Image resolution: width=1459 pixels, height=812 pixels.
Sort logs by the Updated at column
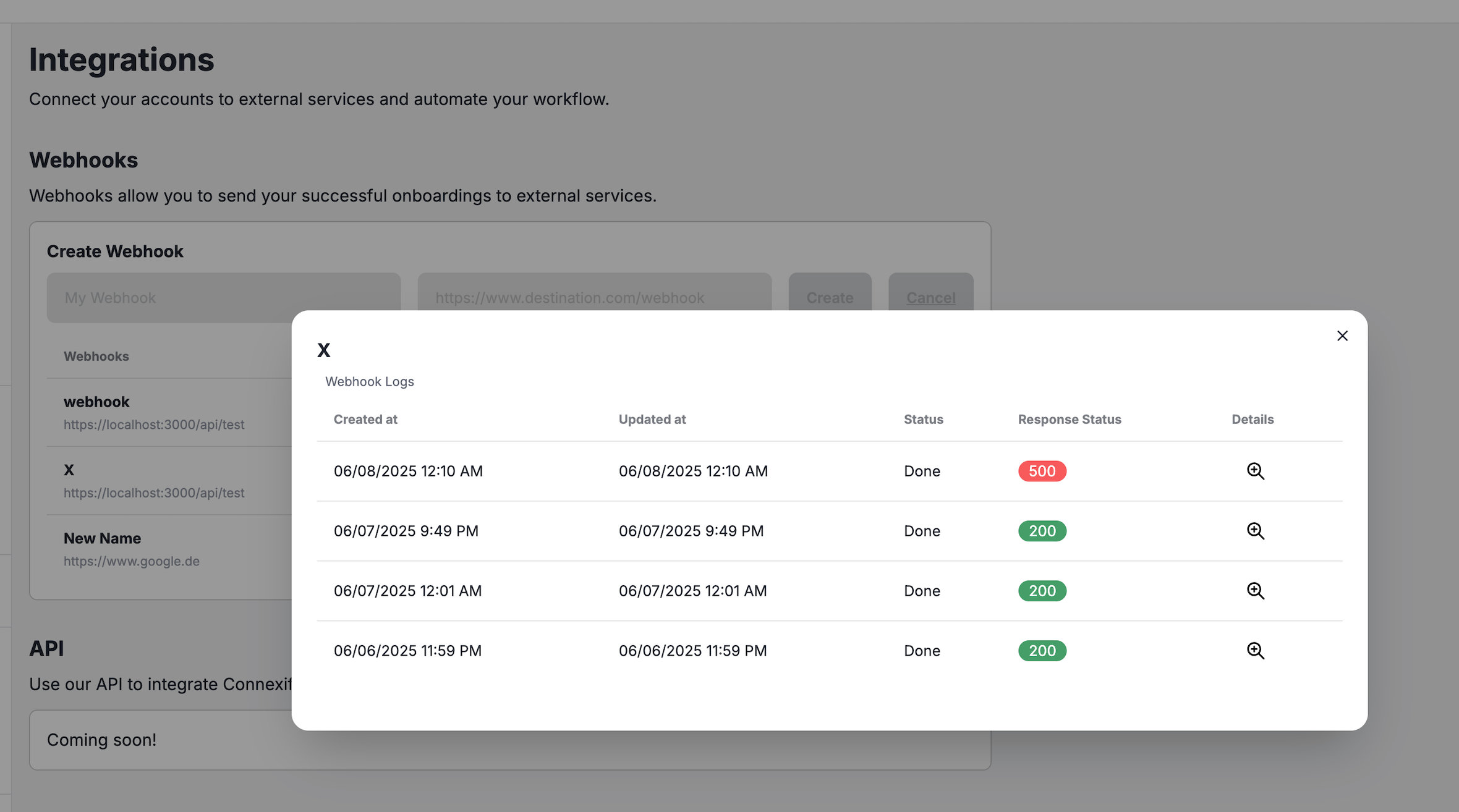pyautogui.click(x=652, y=419)
